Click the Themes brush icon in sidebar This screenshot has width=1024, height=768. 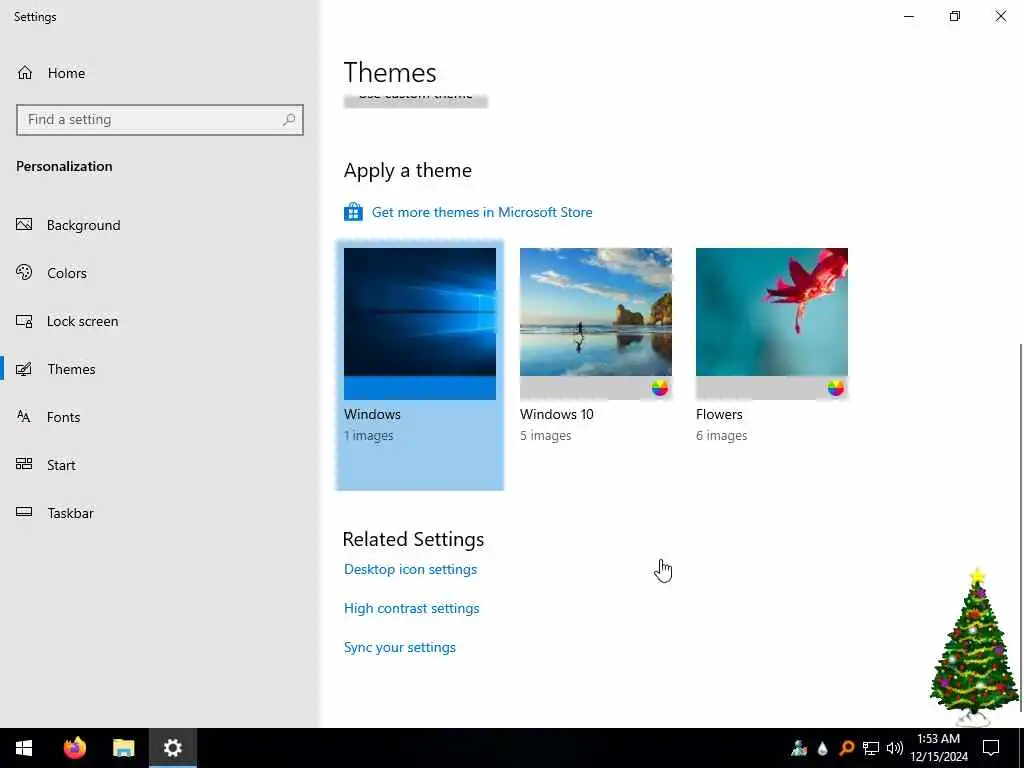coord(24,369)
